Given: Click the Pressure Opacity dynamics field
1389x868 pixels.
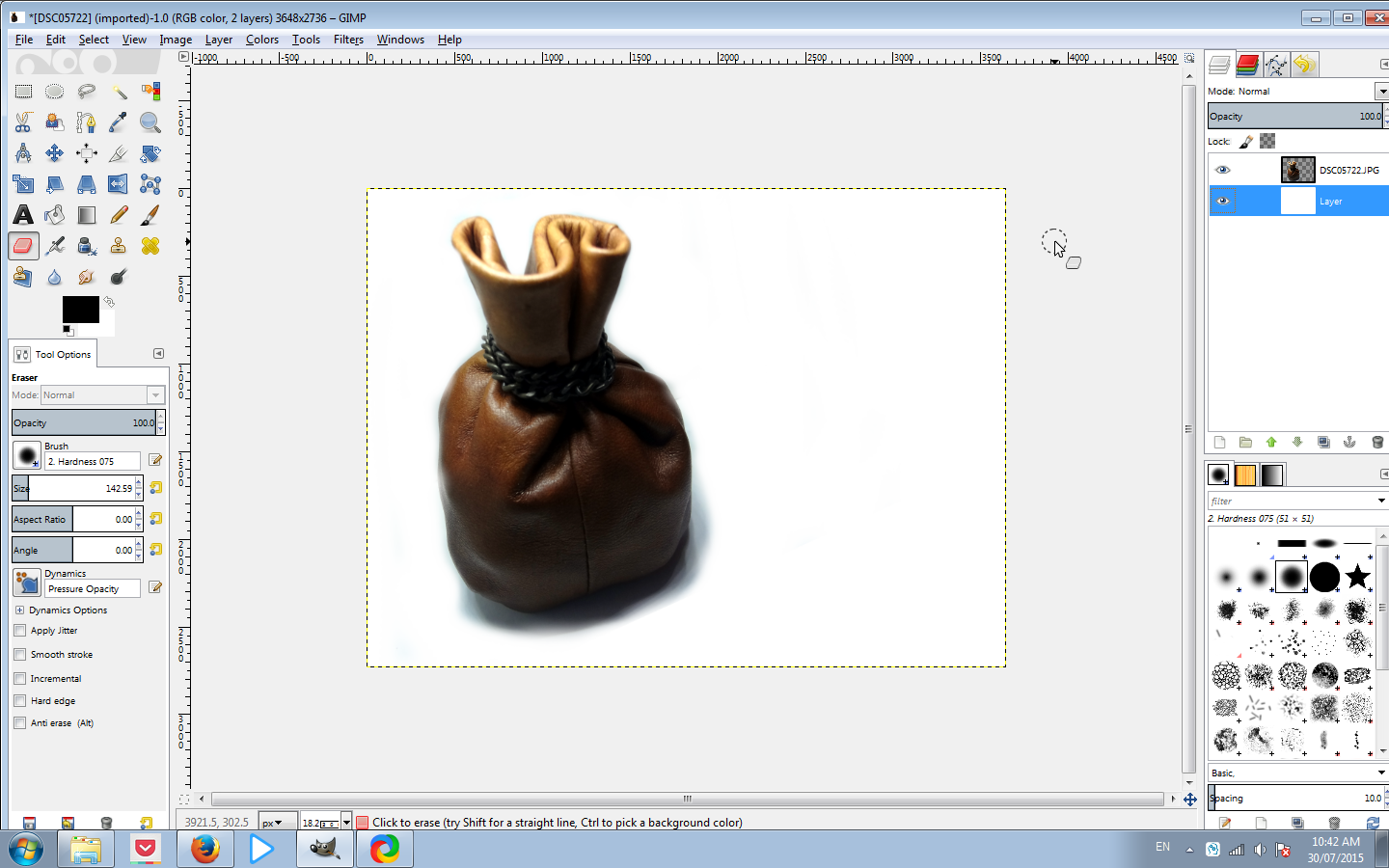Looking at the screenshot, I should pyautogui.click(x=93, y=588).
